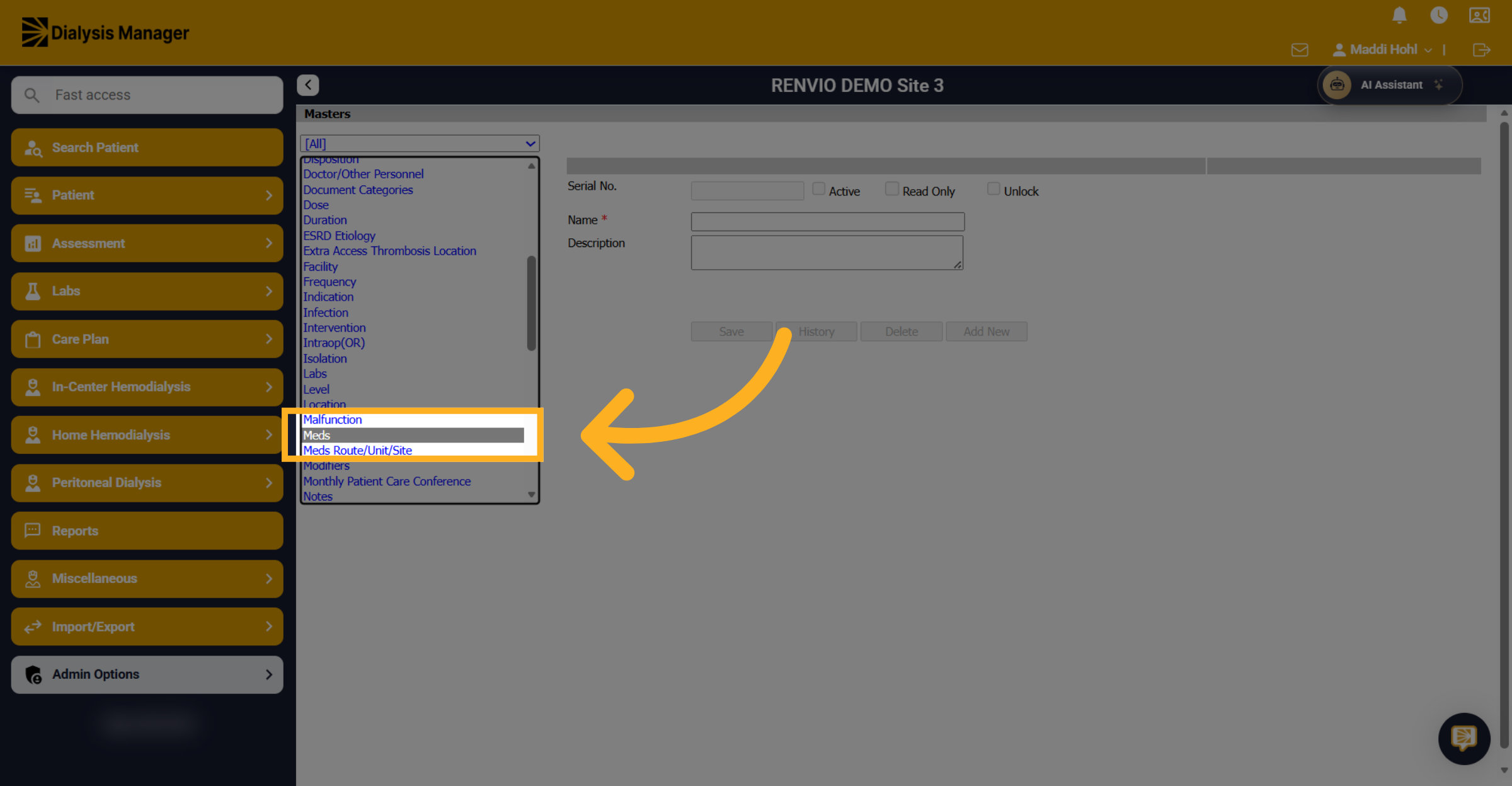The height and width of the screenshot is (786, 1512).
Task: Click the clock history icon
Action: point(1439,15)
